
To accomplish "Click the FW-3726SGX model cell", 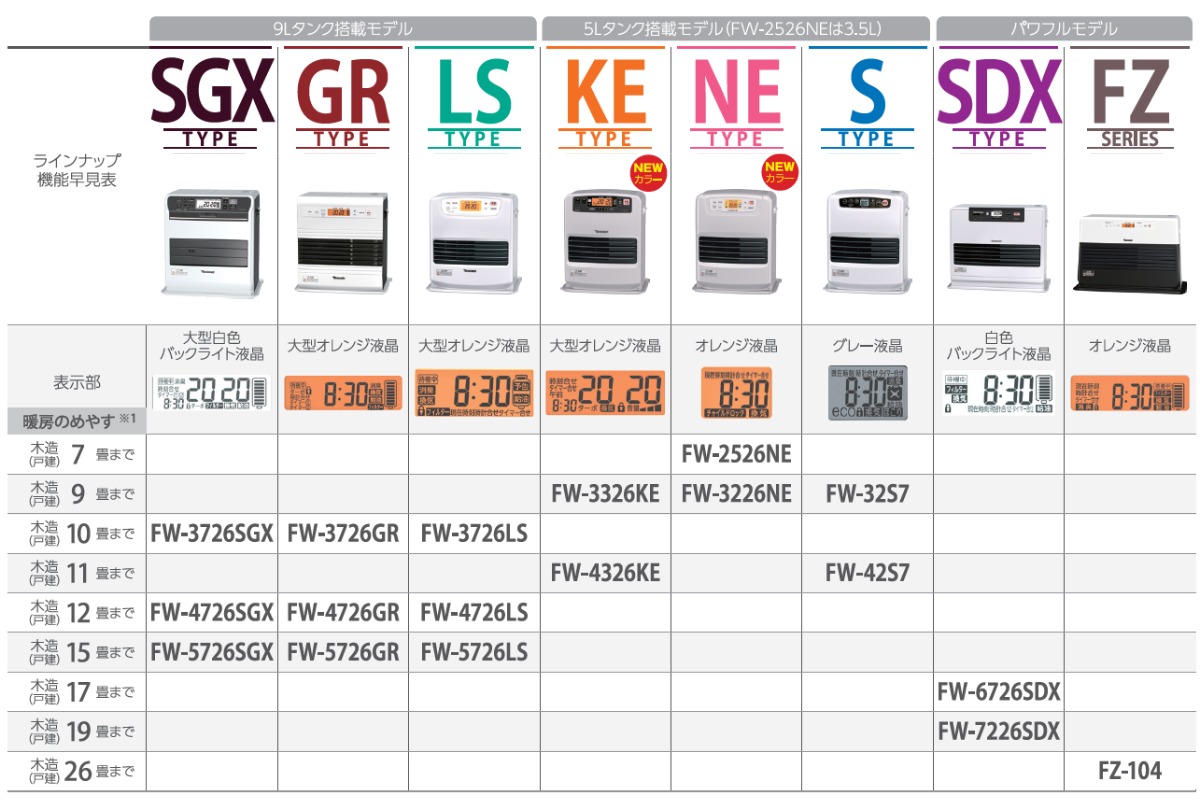I will [211, 533].
